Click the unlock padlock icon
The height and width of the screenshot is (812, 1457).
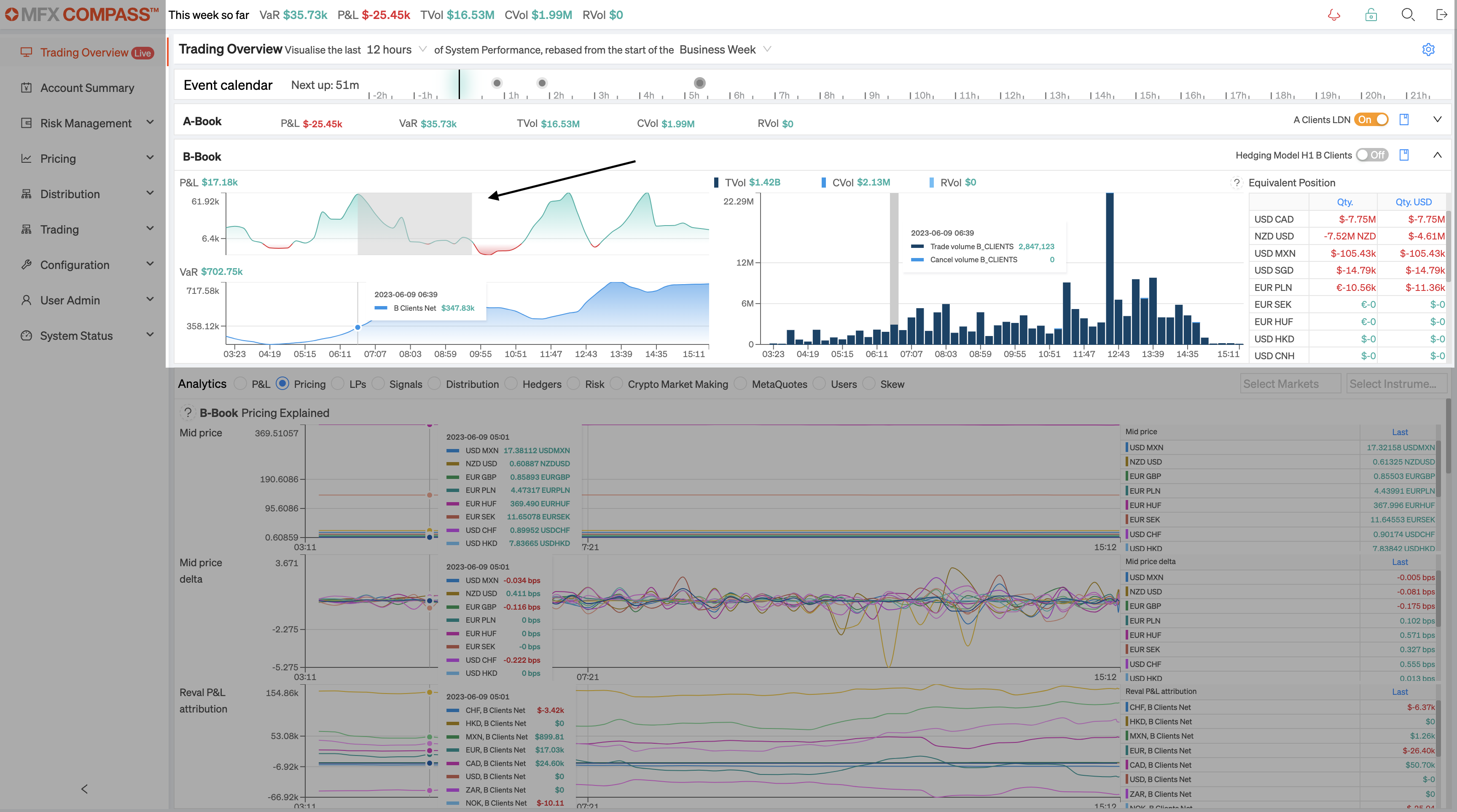click(1371, 15)
